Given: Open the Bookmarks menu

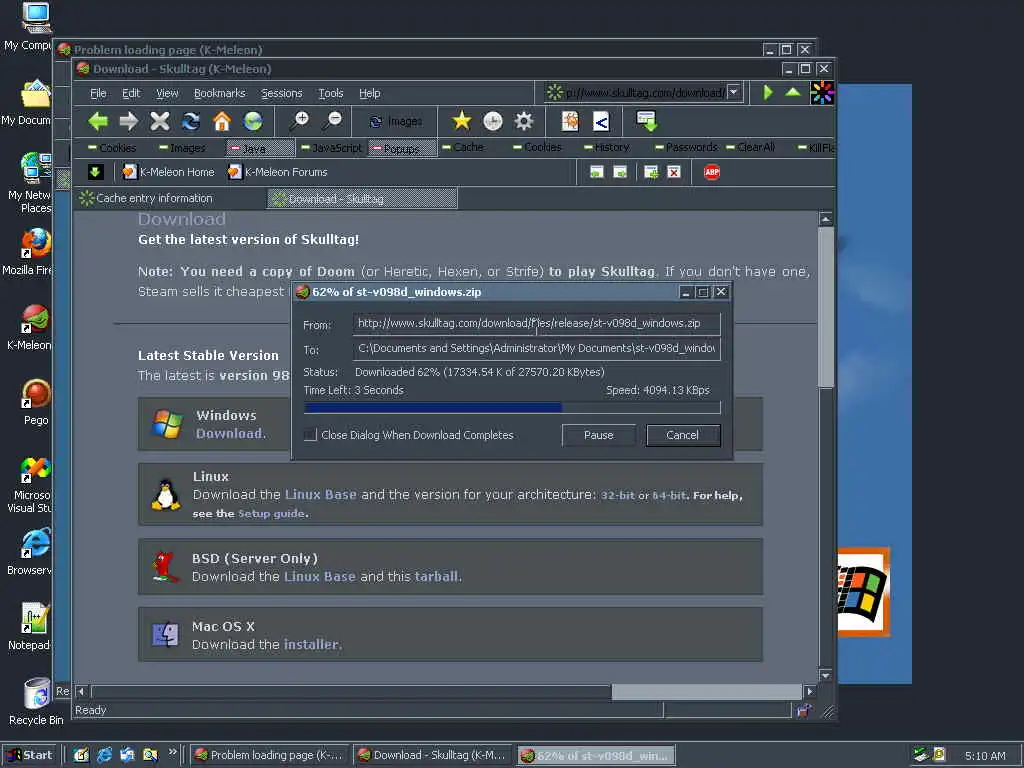Looking at the screenshot, I should tap(219, 93).
